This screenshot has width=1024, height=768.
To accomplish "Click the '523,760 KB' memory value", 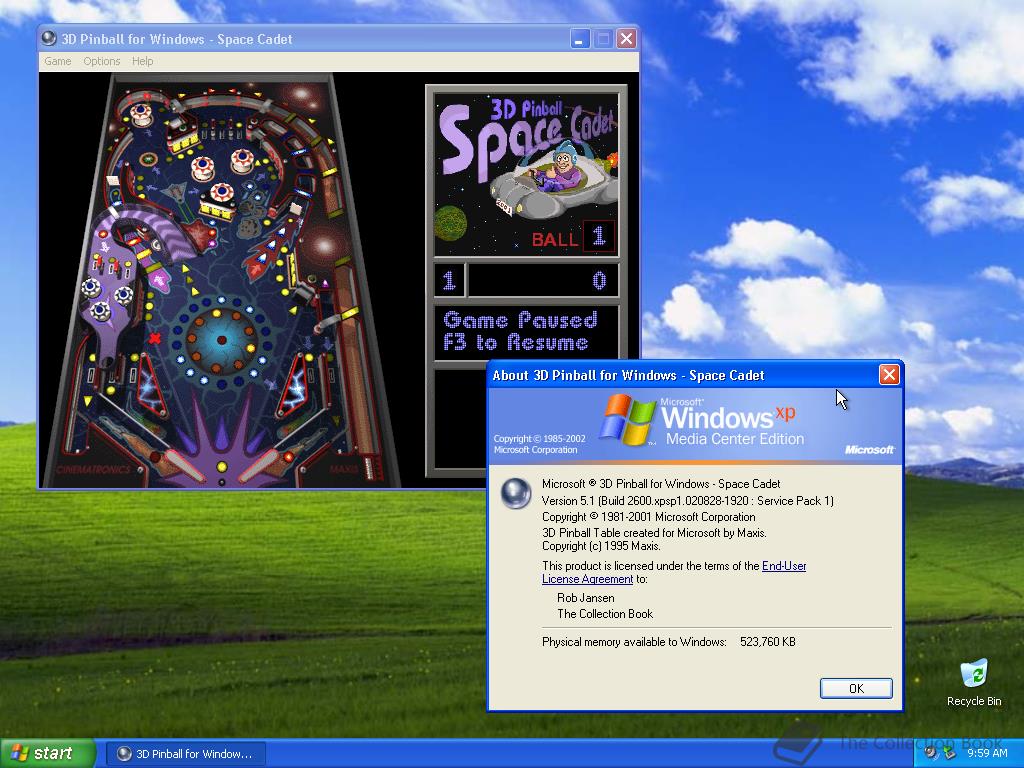I will click(x=767, y=642).
